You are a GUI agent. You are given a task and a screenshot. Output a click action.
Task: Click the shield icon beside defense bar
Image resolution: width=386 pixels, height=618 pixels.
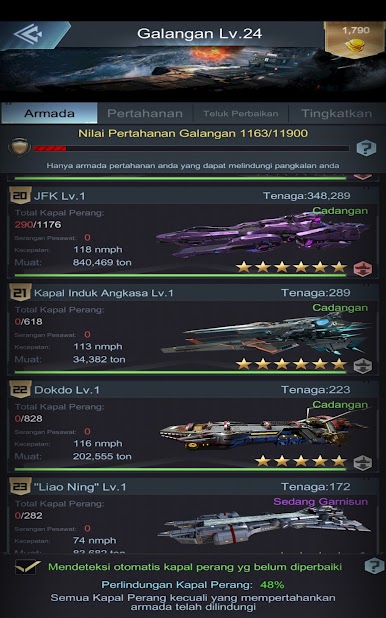click(x=19, y=147)
